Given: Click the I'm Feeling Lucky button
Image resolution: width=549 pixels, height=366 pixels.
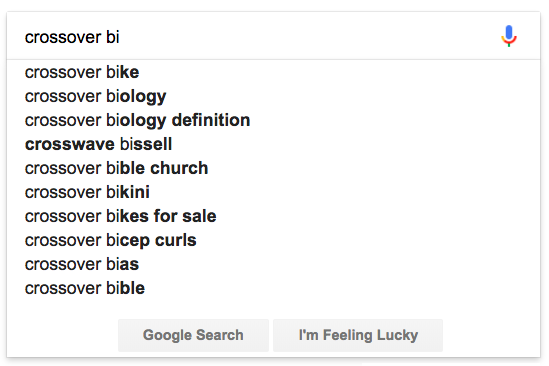Looking at the screenshot, I should pyautogui.click(x=358, y=335).
